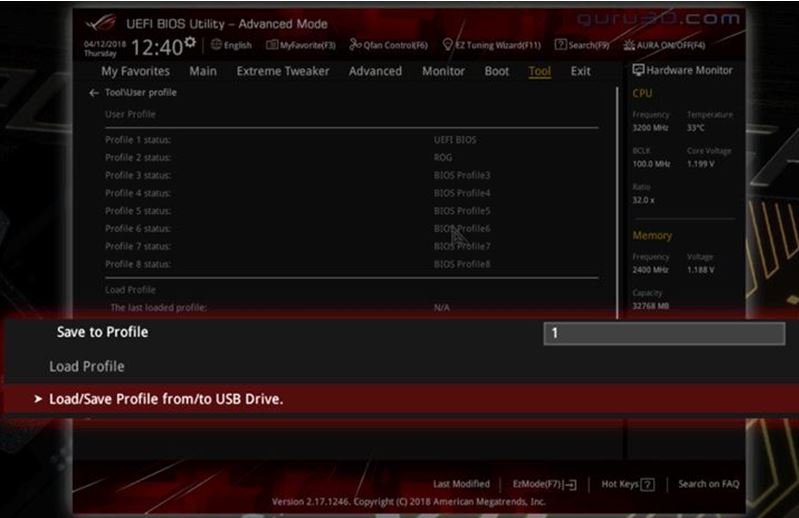Select the Profile 3 status row
The width and height of the screenshot is (799, 518).
(352, 175)
